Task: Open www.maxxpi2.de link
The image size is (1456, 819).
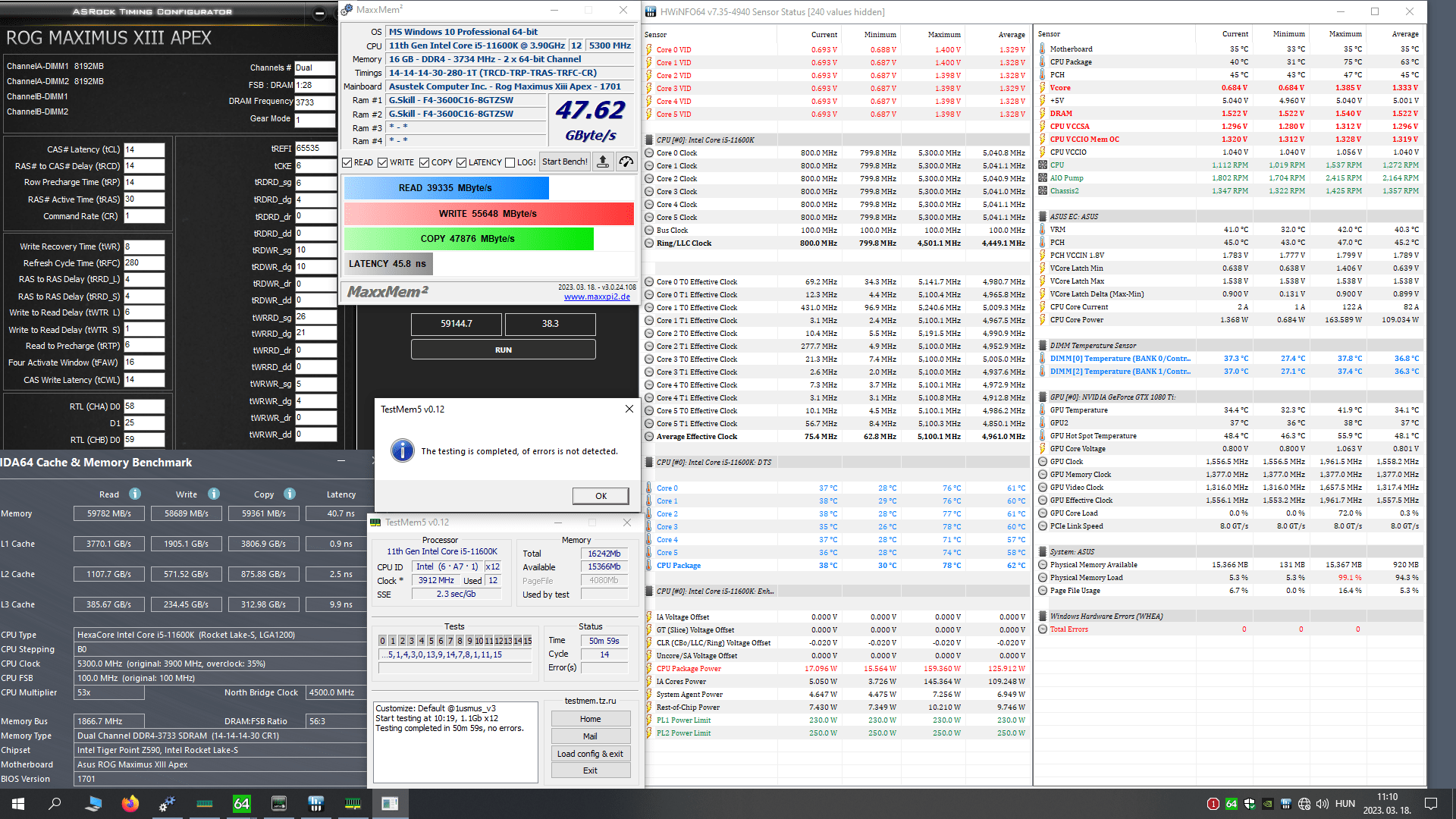Action: pyautogui.click(x=597, y=297)
